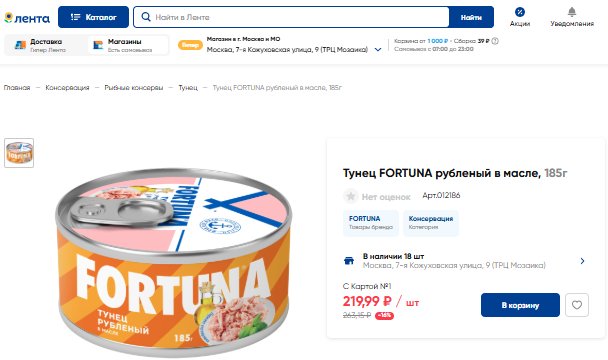Add product to favorites with heart icon
Image resolution: width=608 pixels, height=360 pixels.
click(x=577, y=305)
